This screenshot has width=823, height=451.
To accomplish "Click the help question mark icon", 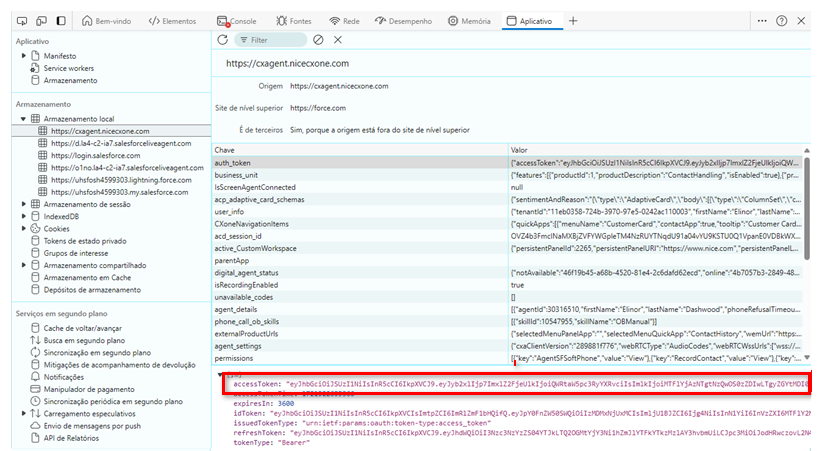I will (782, 21).
